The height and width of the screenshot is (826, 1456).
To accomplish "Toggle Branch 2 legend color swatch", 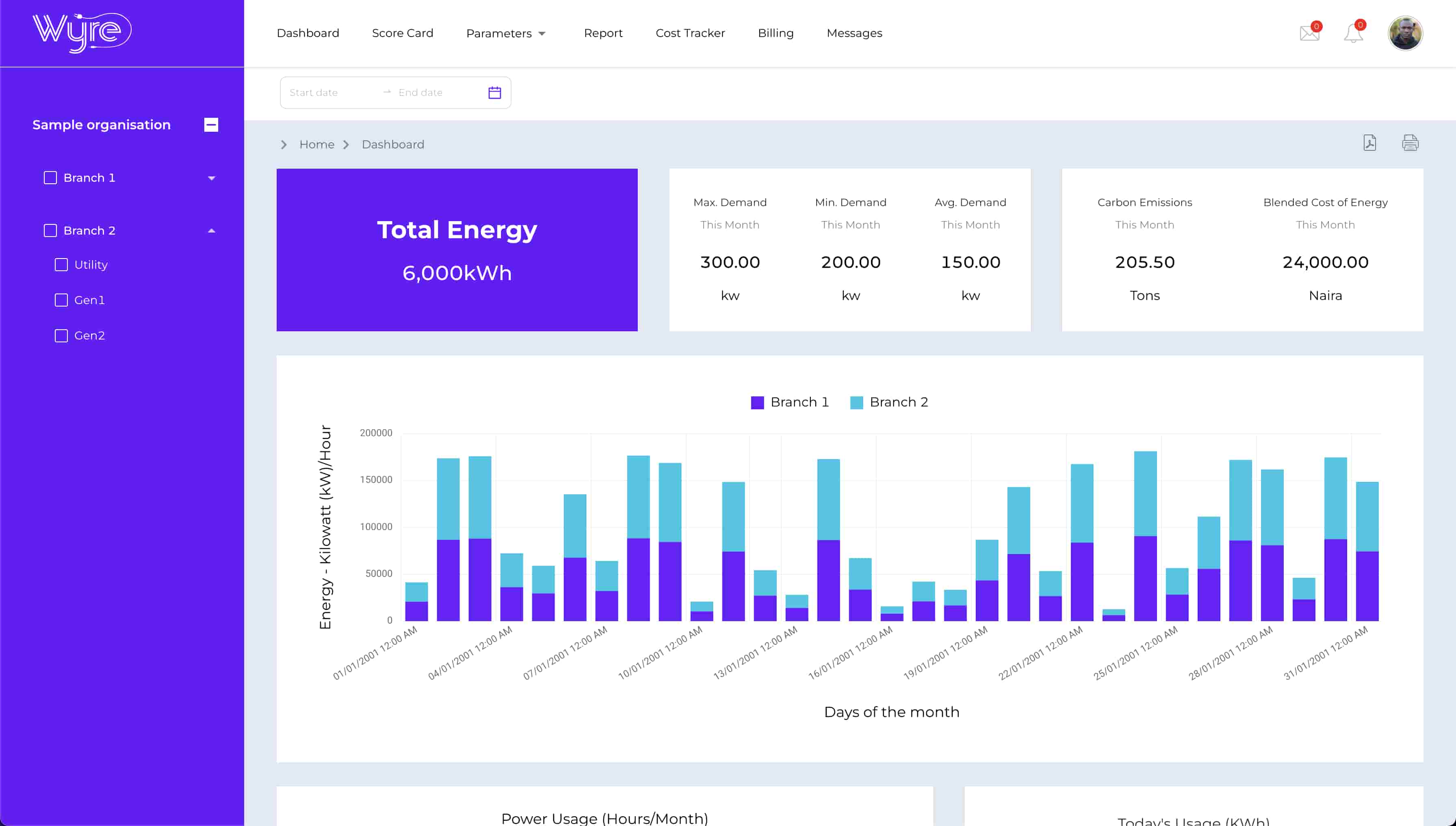I will [856, 403].
